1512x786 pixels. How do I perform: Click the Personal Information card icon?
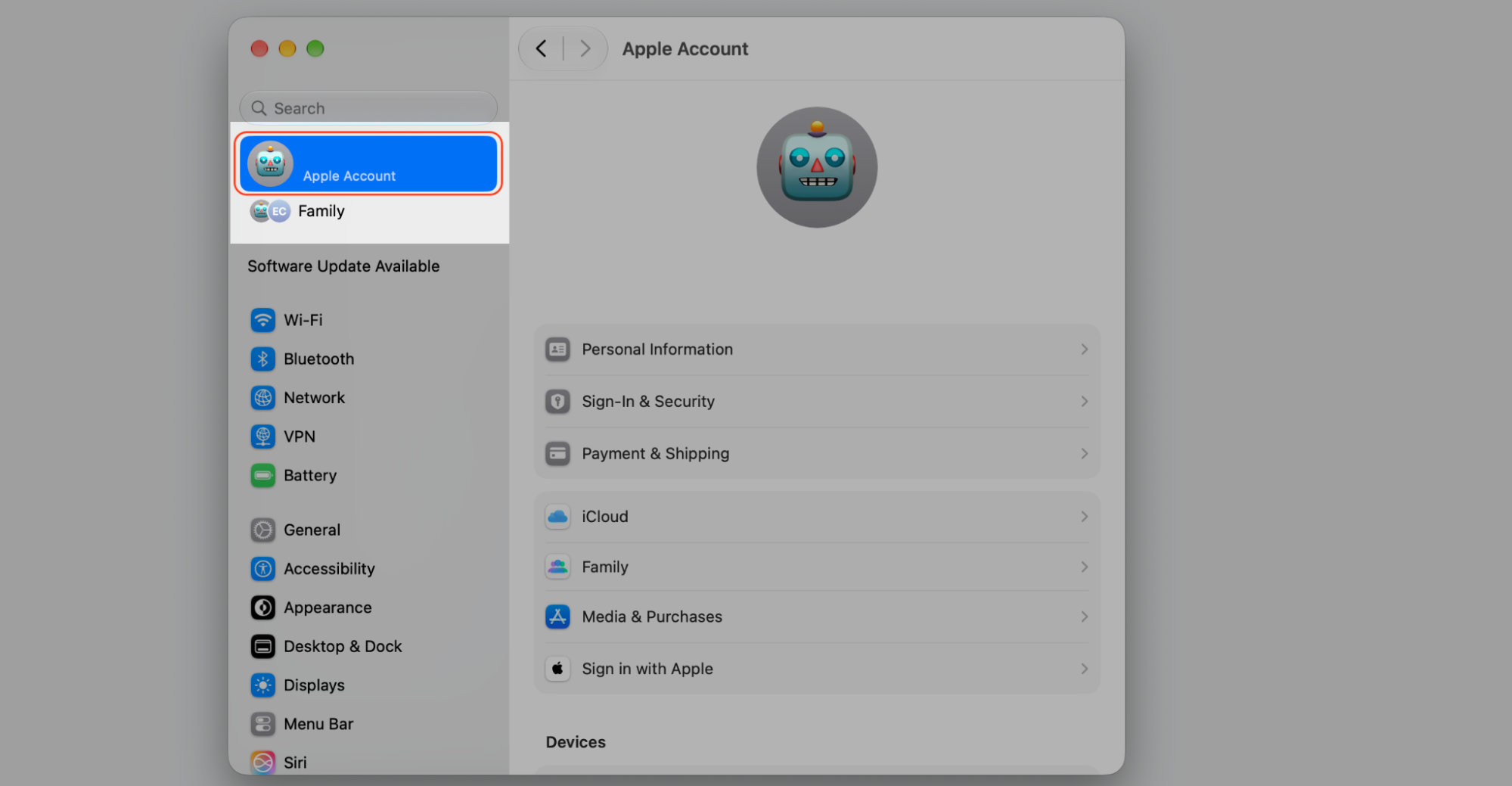pos(557,350)
